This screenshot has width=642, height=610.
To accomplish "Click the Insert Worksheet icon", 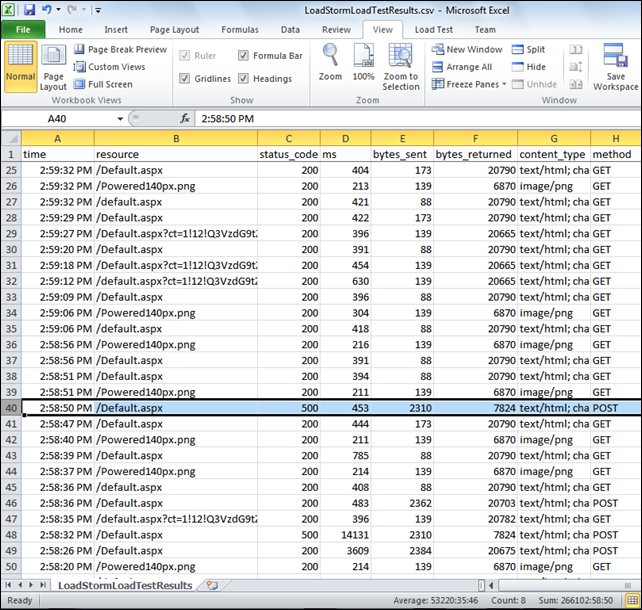I will (212, 585).
